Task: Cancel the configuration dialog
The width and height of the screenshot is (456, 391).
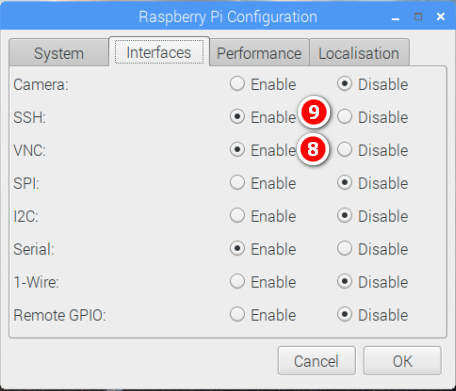Action: (x=317, y=361)
